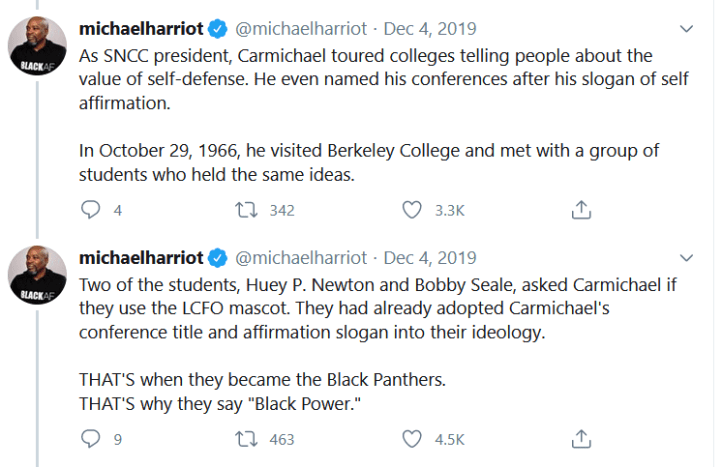The width and height of the screenshot is (722, 467).
Task: Expand the second tweet's chevron menu
Action: pos(685,257)
